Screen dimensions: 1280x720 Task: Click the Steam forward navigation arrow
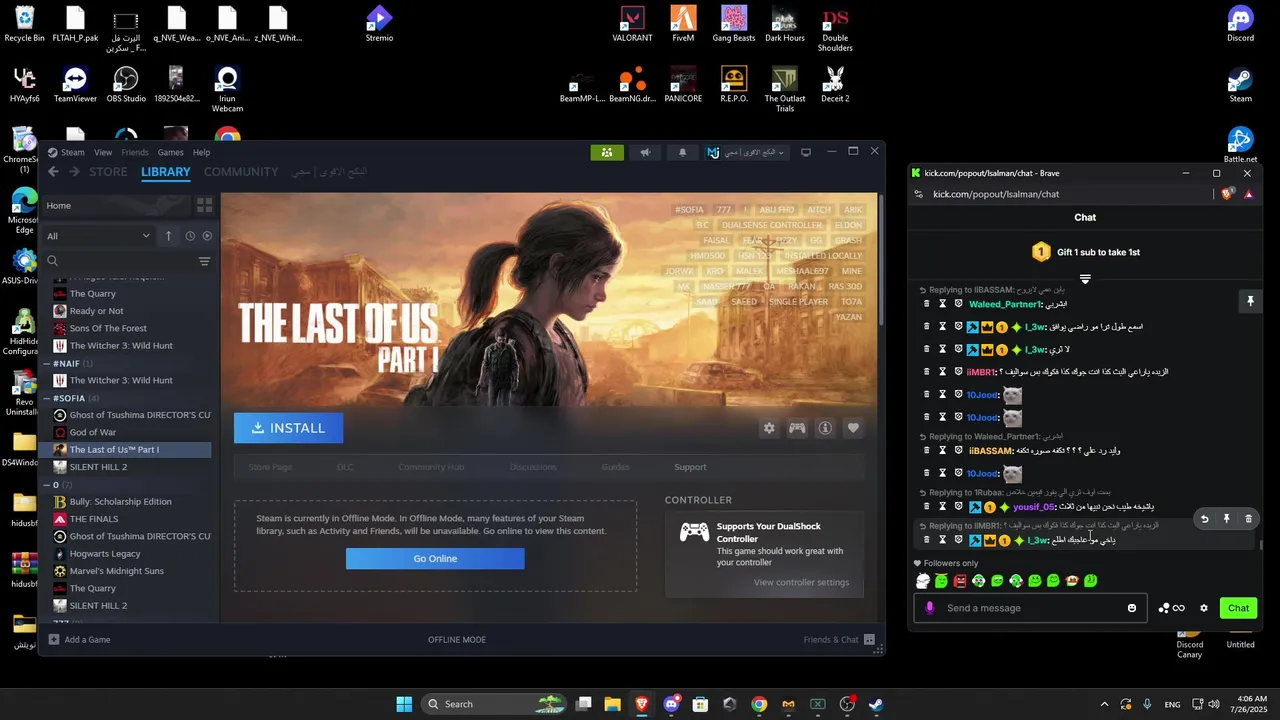click(74, 172)
